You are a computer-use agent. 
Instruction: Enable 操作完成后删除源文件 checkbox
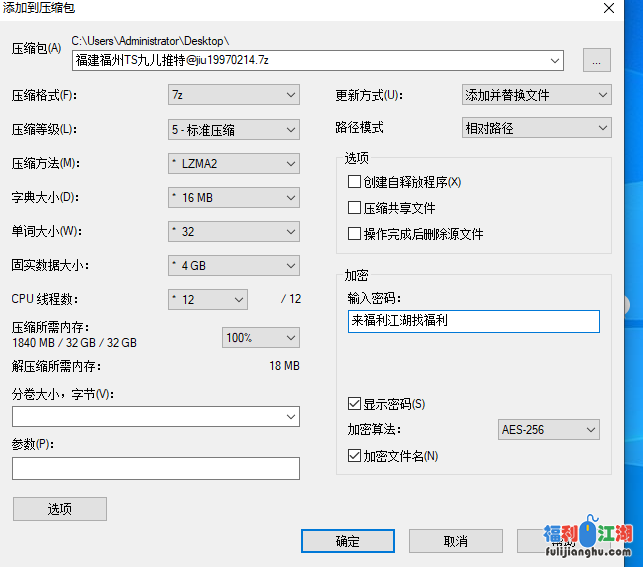[x=354, y=234]
